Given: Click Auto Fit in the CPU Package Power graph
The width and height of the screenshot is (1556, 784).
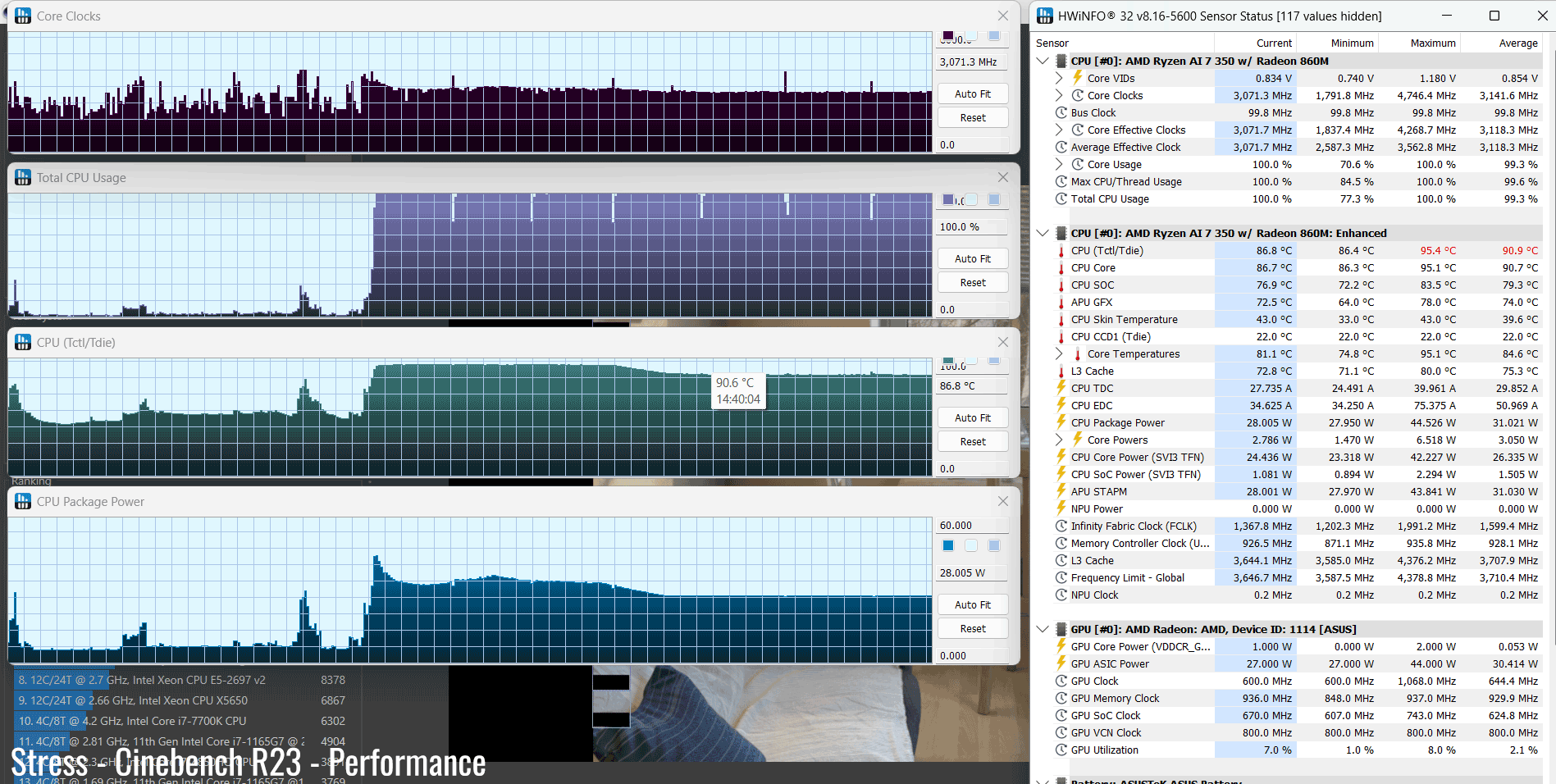Looking at the screenshot, I should (973, 604).
